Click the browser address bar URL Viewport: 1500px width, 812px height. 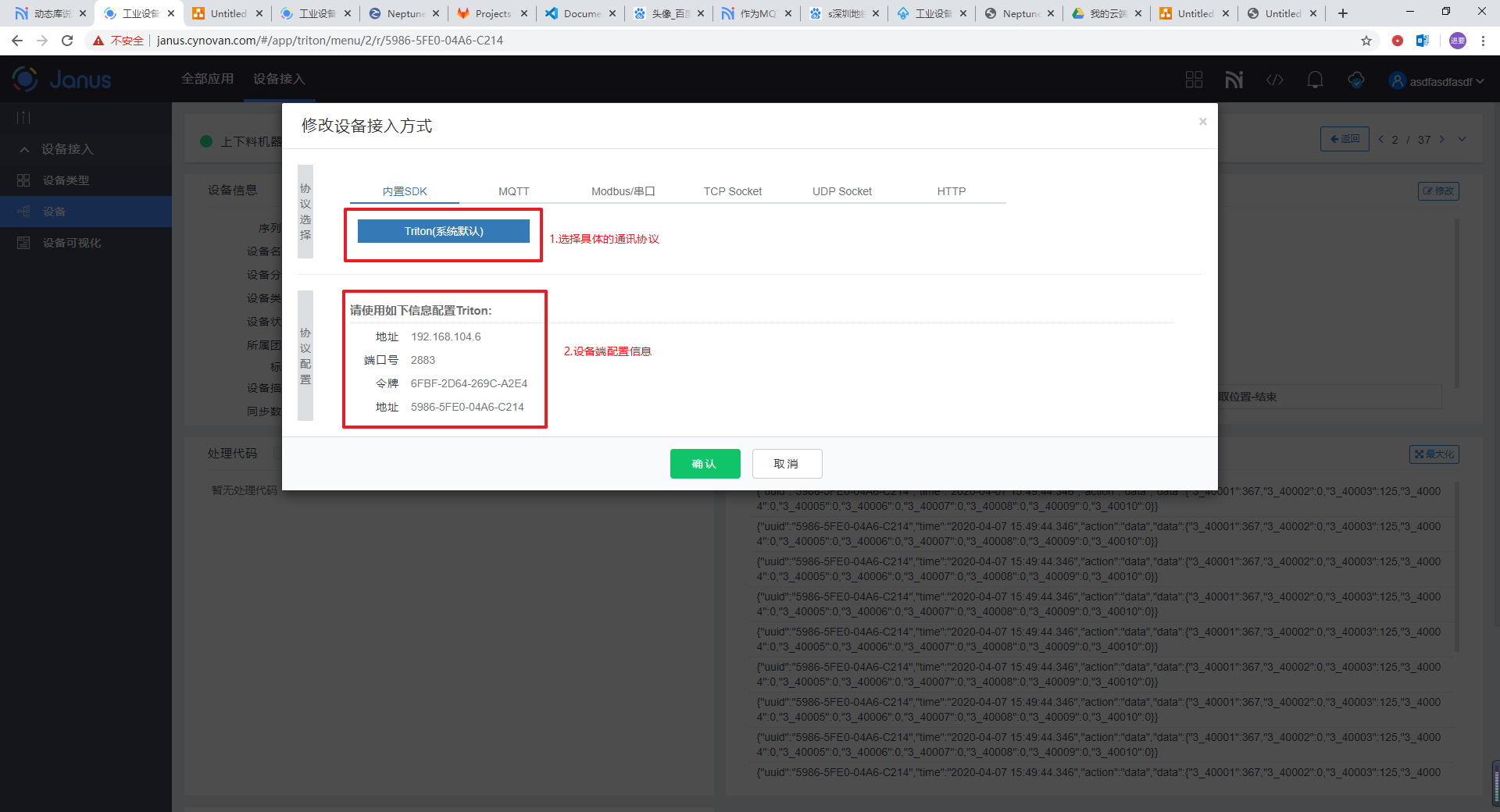(330, 41)
